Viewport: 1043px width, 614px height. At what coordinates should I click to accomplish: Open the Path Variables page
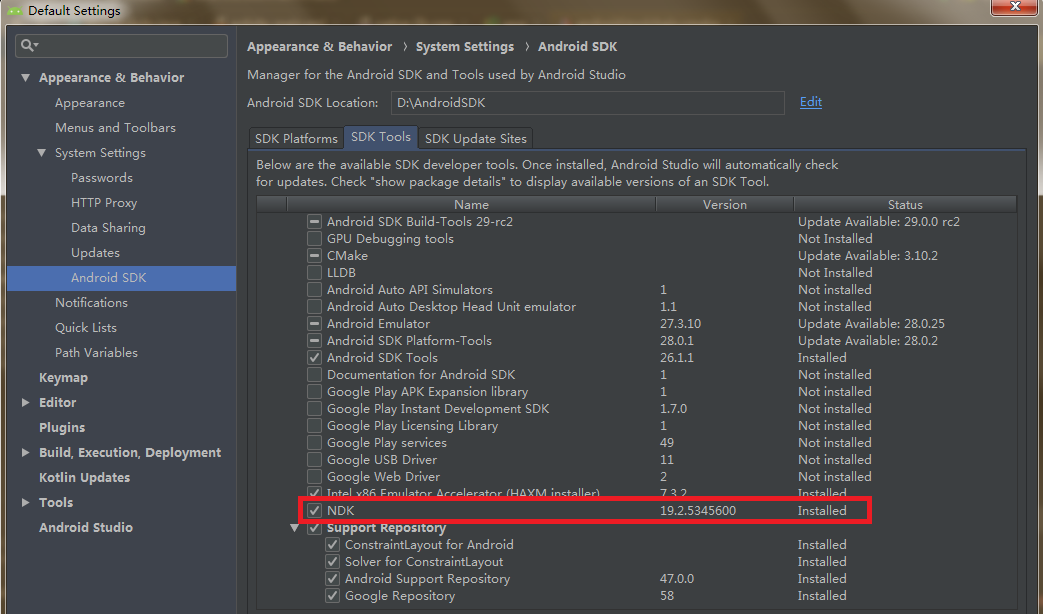[96, 352]
